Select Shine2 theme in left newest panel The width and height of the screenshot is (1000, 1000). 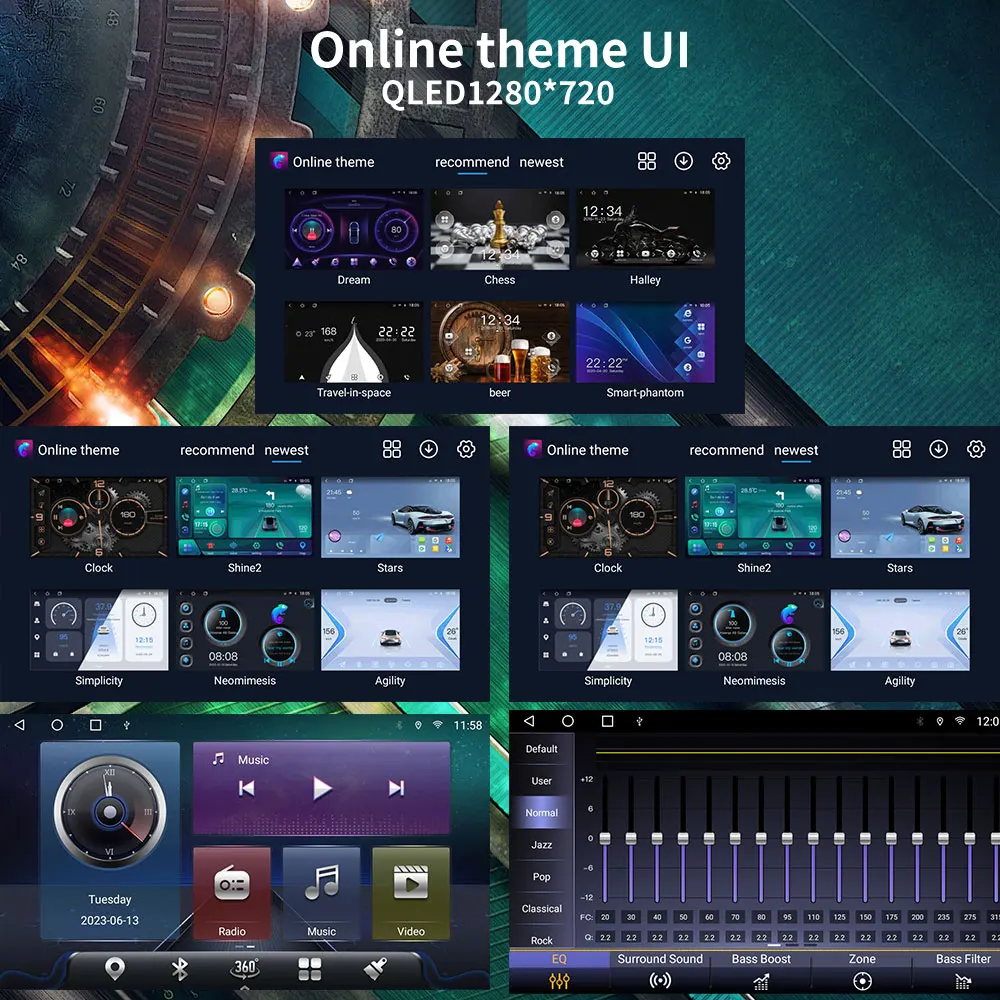click(x=244, y=517)
